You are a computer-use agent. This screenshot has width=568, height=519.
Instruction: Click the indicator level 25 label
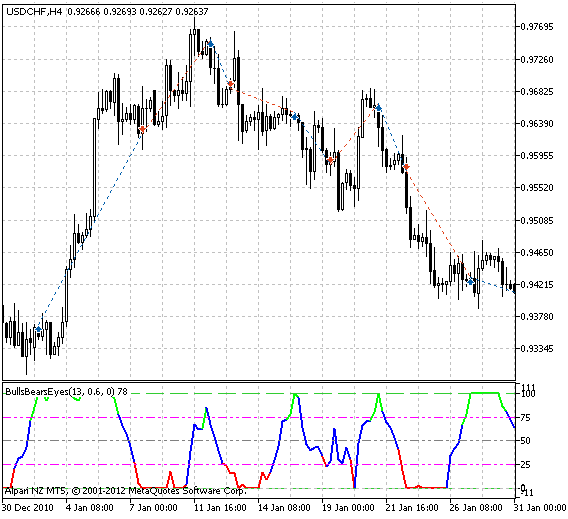tap(525, 465)
